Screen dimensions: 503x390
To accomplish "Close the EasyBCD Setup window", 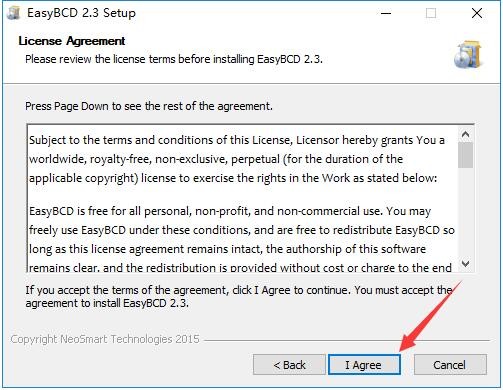I will click(x=477, y=13).
